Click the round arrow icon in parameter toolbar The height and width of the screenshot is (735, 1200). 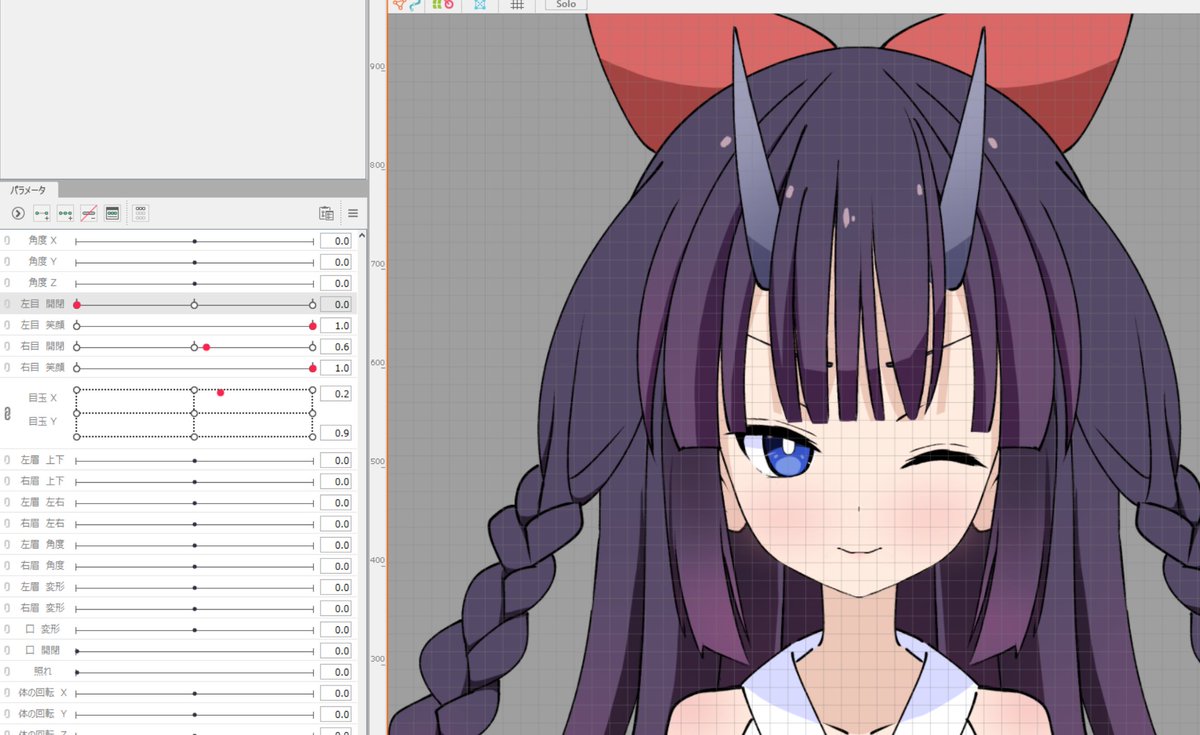point(18,213)
